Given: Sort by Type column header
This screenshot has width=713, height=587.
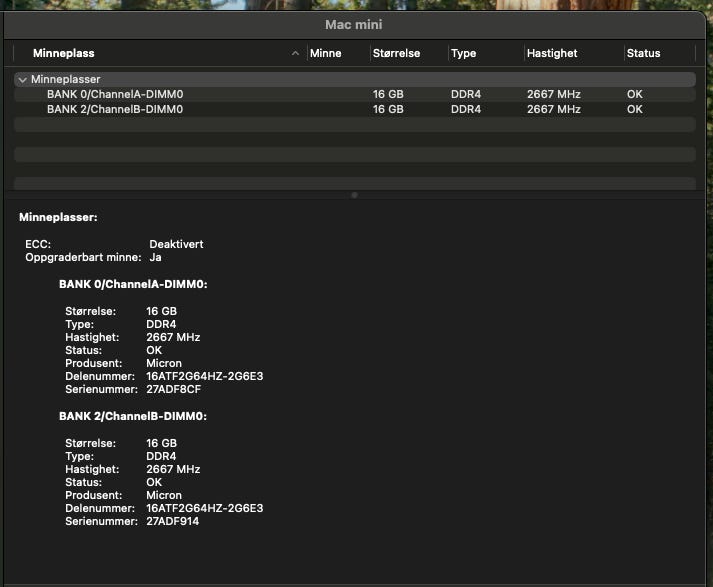Looking at the screenshot, I should tap(463, 53).
